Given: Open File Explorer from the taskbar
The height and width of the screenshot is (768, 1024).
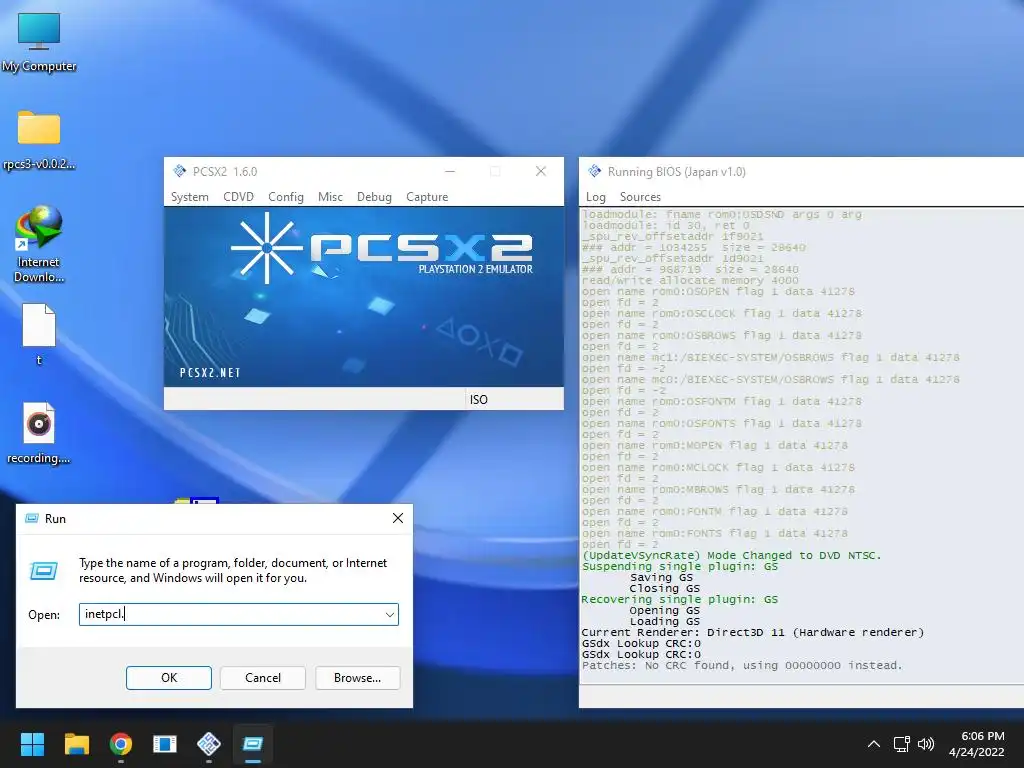Looking at the screenshot, I should 76,744.
